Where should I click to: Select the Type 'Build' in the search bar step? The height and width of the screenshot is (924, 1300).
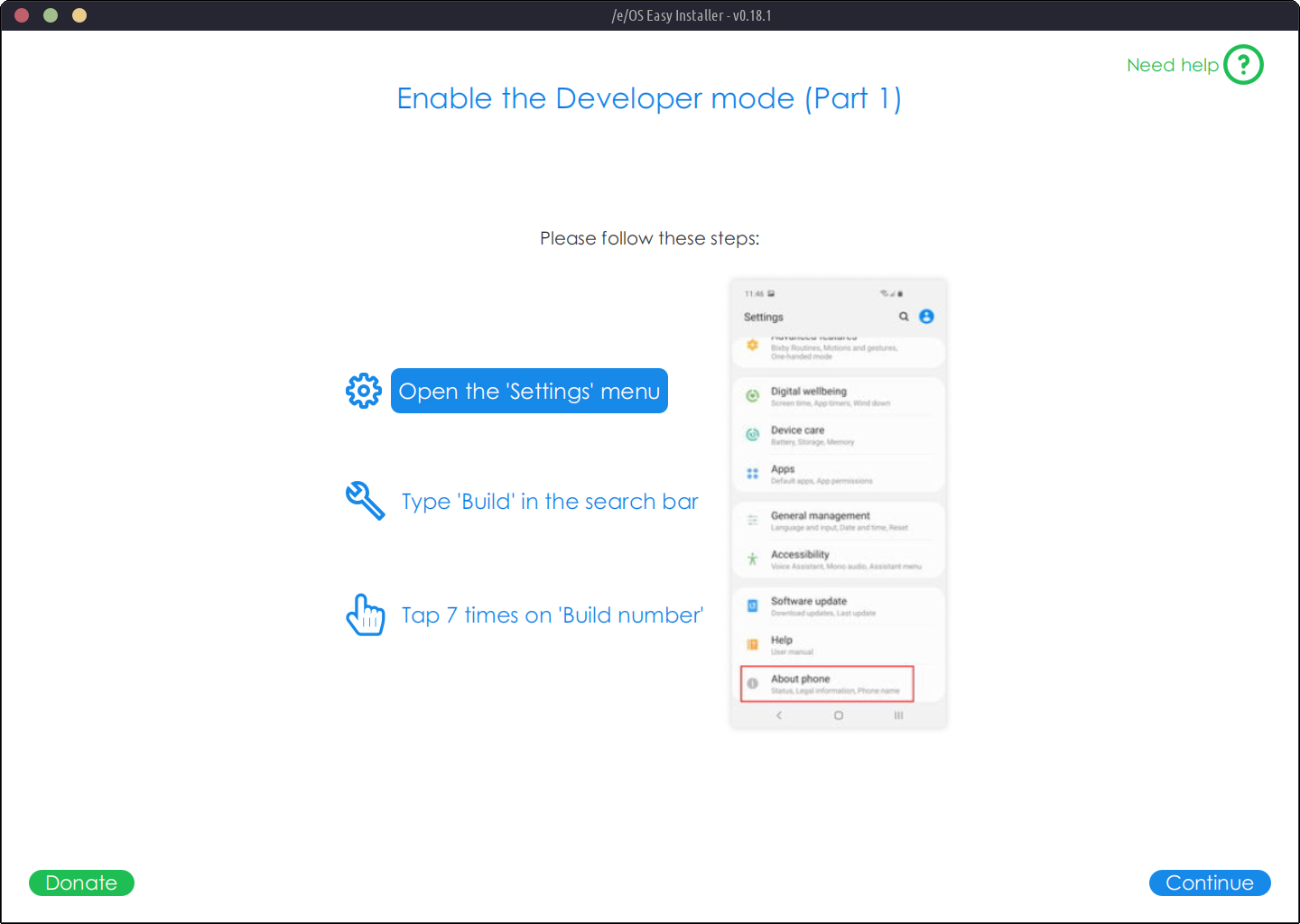tap(550, 502)
